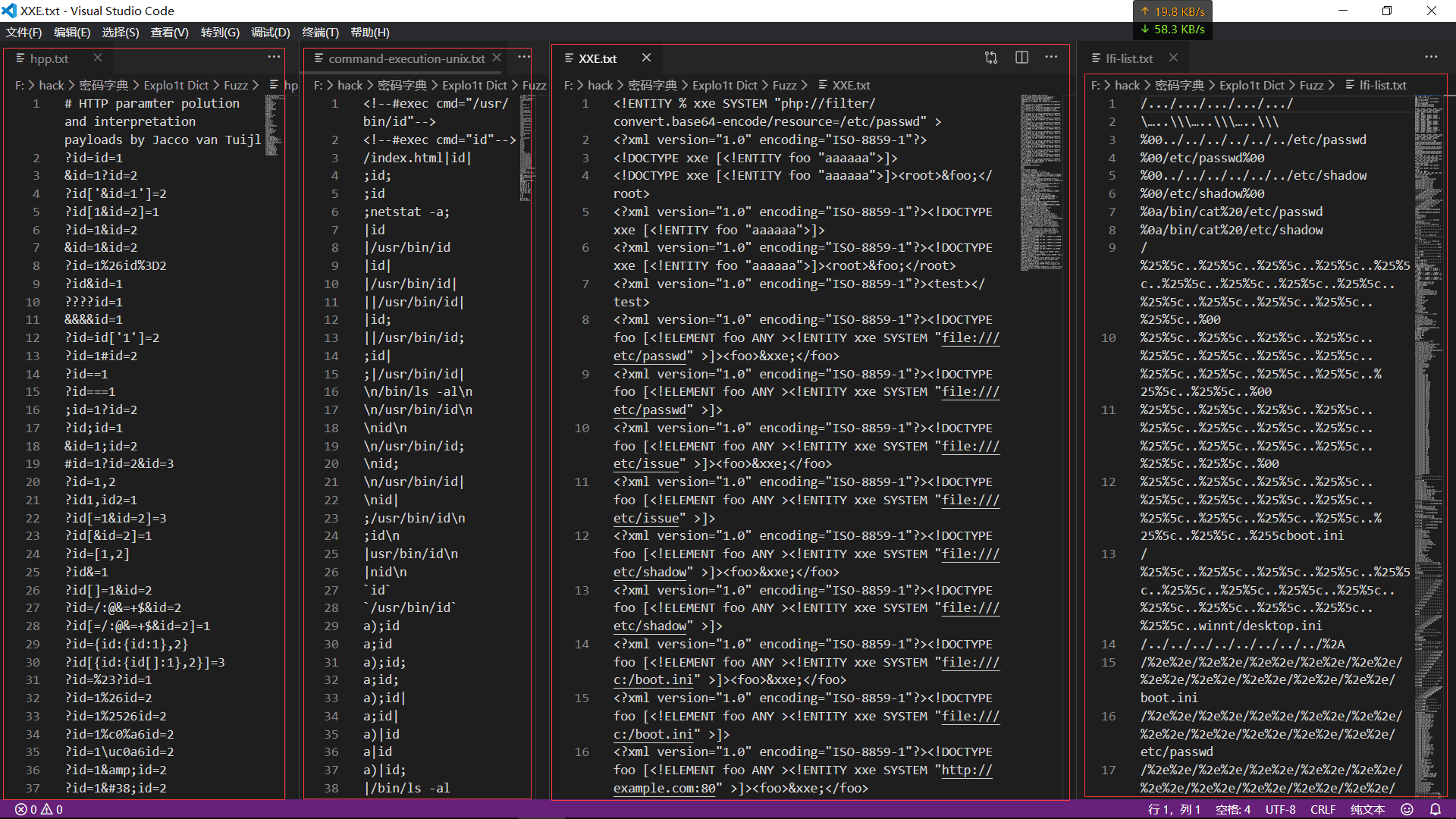
Task: Click 'F:' drive breadcrumb in lfi-list.txt editor
Action: (1096, 86)
